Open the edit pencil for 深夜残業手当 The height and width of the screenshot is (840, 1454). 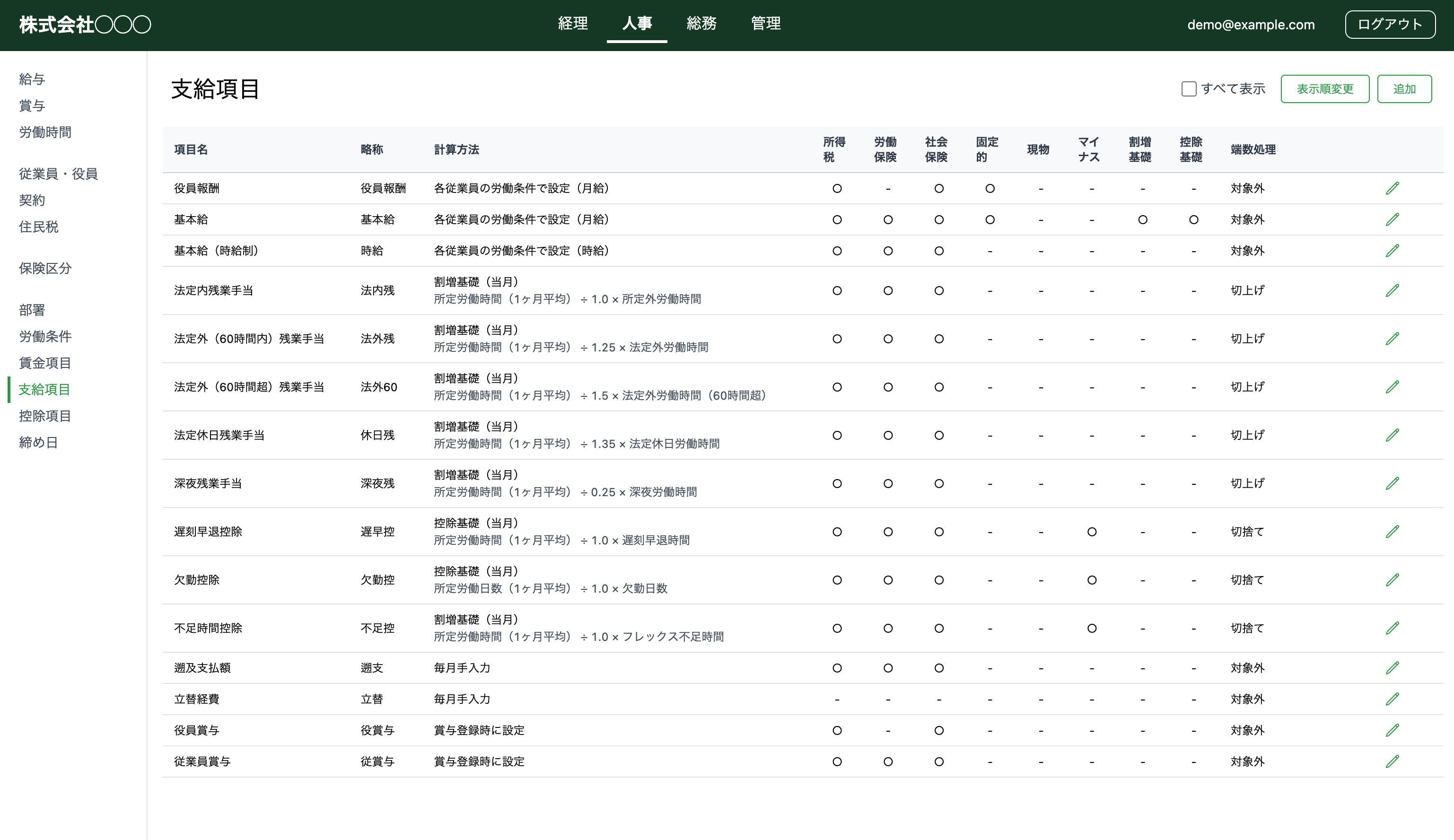[1394, 483]
